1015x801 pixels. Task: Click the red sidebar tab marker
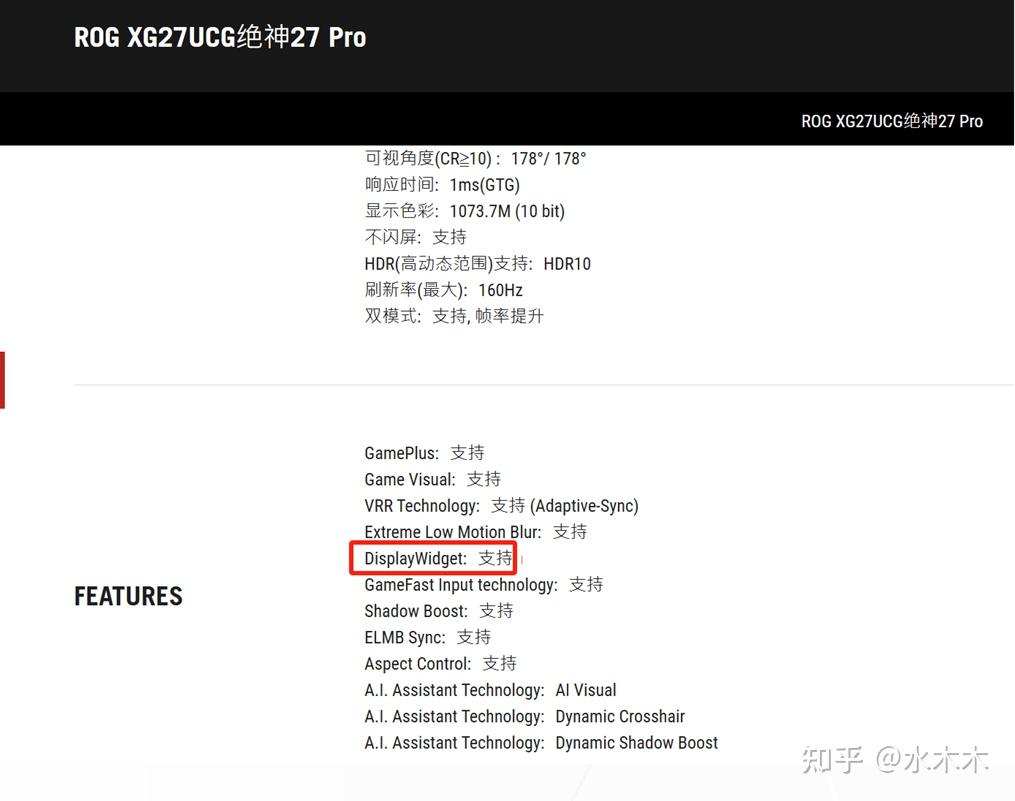(3, 379)
